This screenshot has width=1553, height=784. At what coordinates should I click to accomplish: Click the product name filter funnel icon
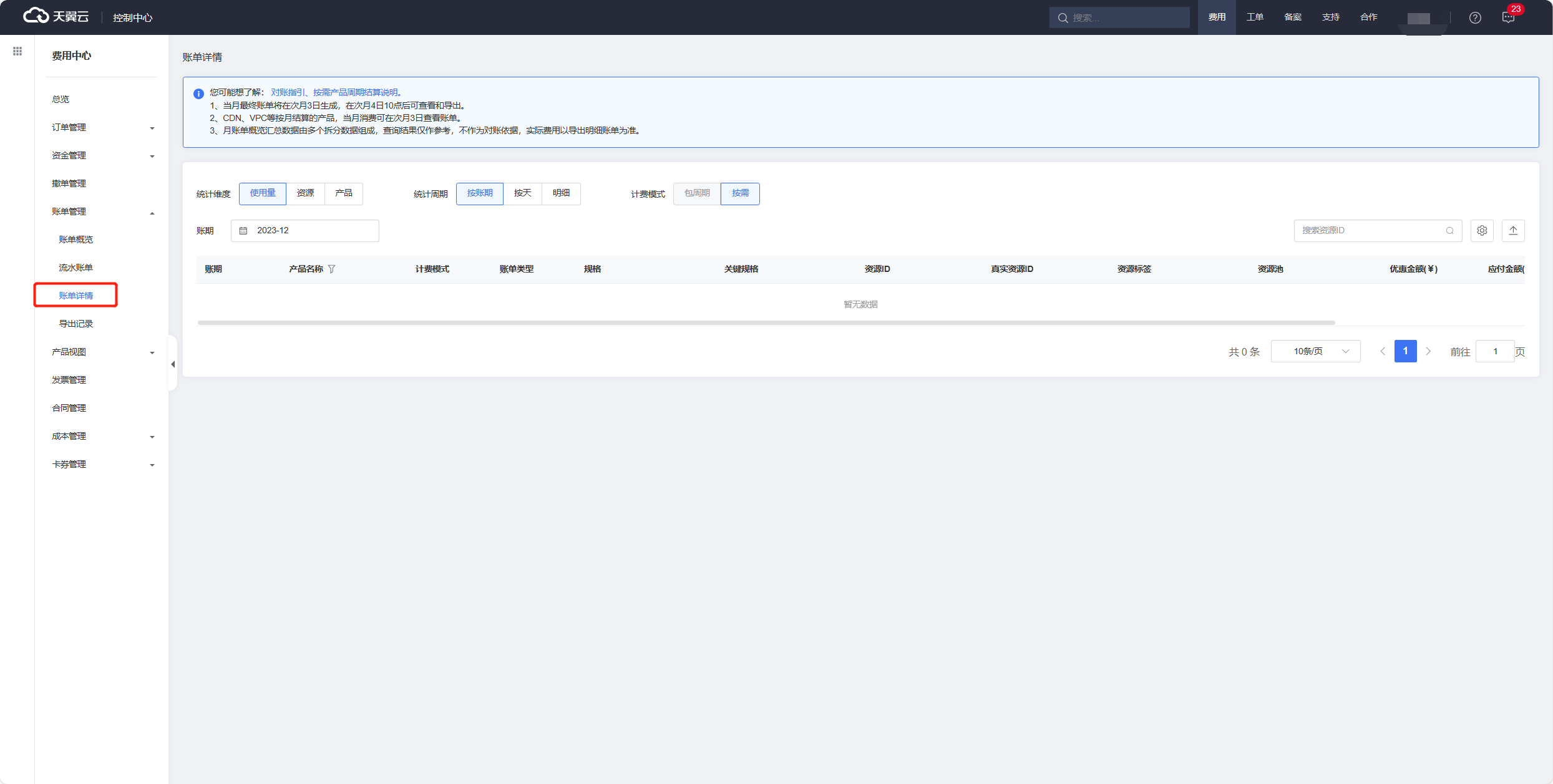[332, 269]
